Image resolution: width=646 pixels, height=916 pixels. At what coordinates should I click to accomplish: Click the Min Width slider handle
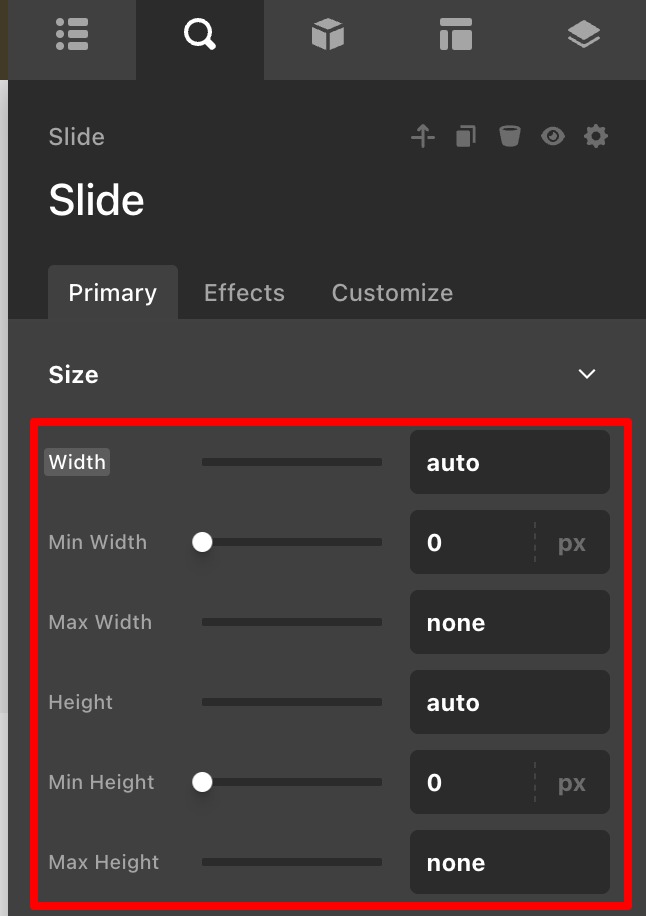coord(202,542)
